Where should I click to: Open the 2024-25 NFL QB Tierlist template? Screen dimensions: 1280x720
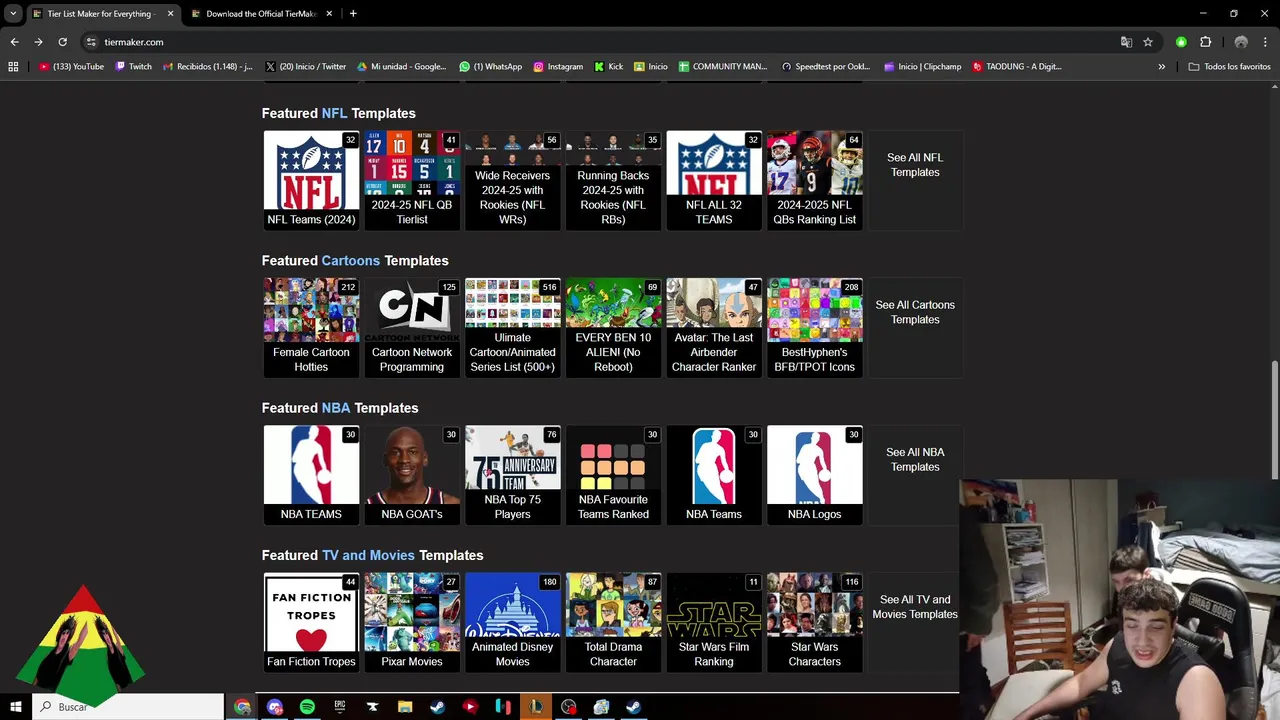coord(412,180)
